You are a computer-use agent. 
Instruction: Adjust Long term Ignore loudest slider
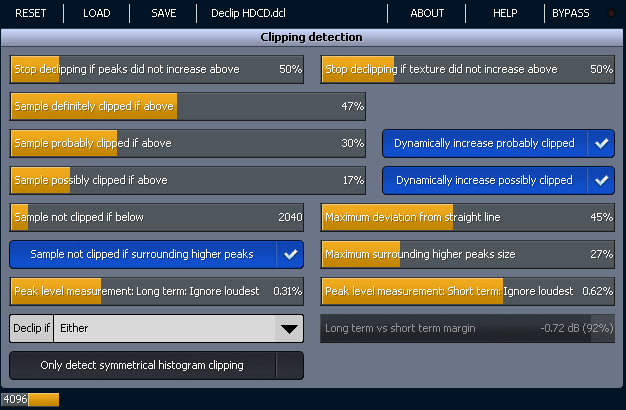pyautogui.click(x=156, y=291)
